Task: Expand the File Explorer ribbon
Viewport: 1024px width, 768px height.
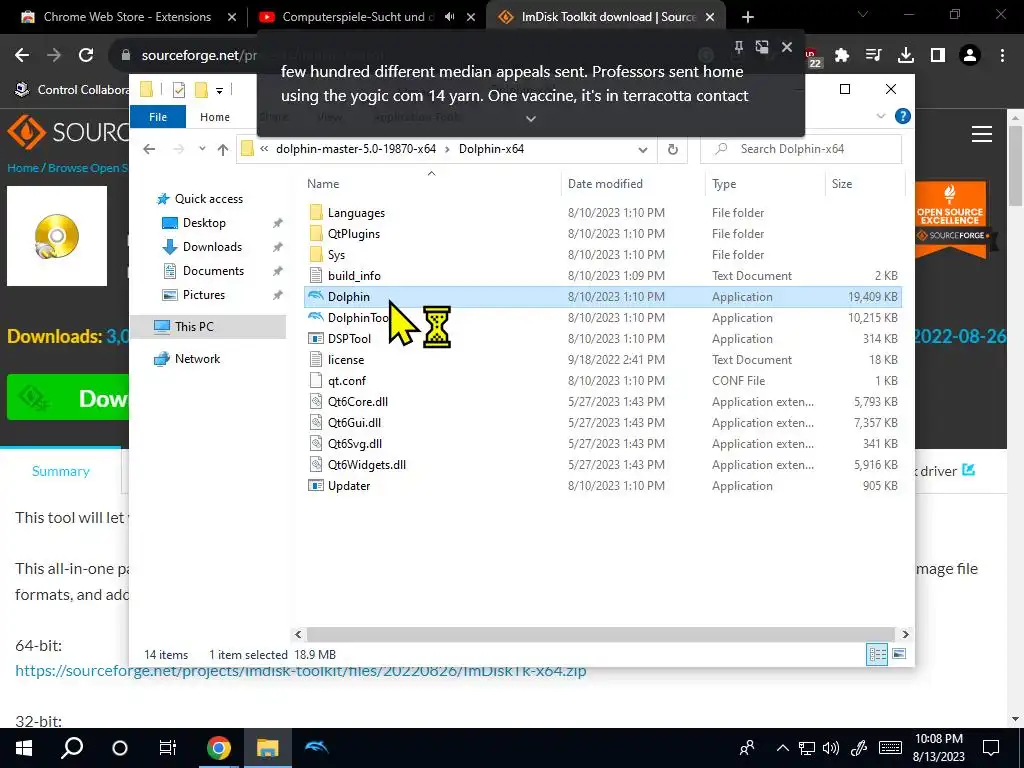Action: (880, 116)
